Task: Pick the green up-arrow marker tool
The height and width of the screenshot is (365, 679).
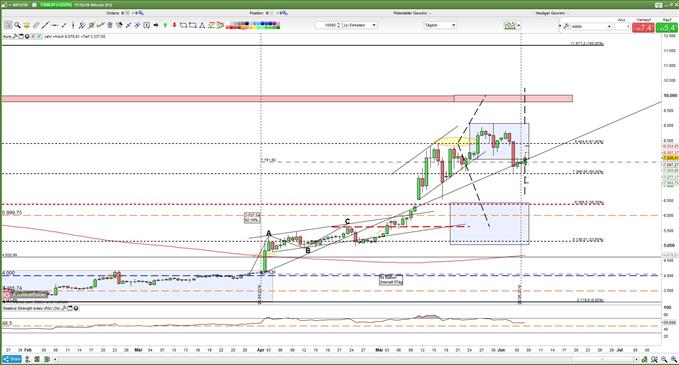Action: point(165,25)
